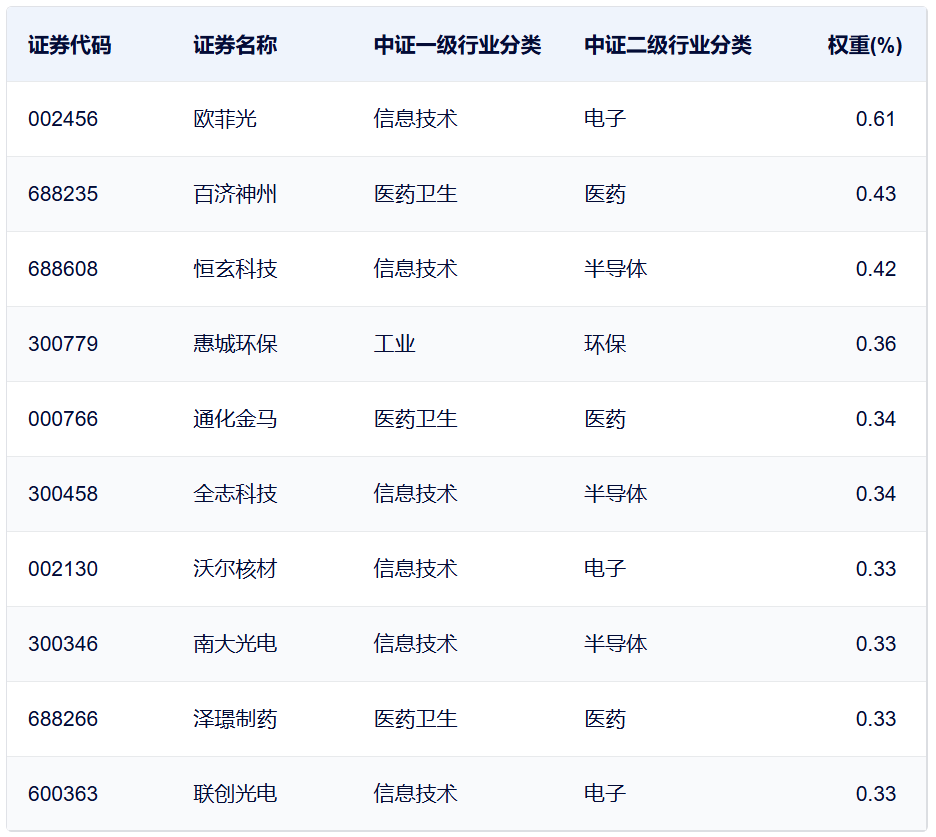Image resolution: width=936 pixels, height=837 pixels.
Task: Select security code 688608
Action: point(63,269)
